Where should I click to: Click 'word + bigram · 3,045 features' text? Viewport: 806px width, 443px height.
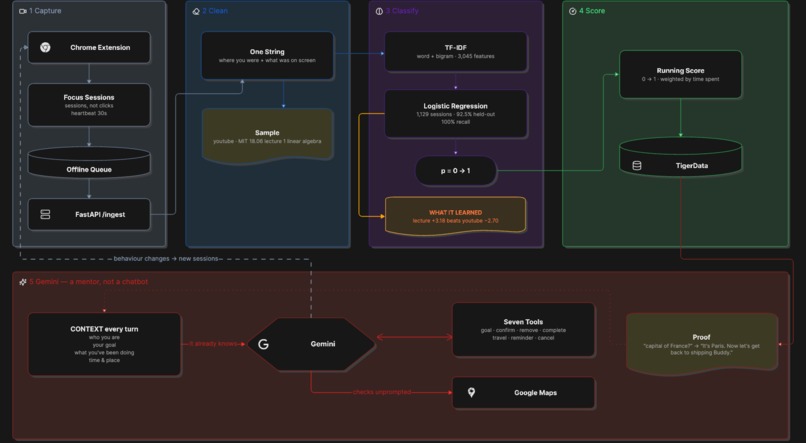point(455,56)
